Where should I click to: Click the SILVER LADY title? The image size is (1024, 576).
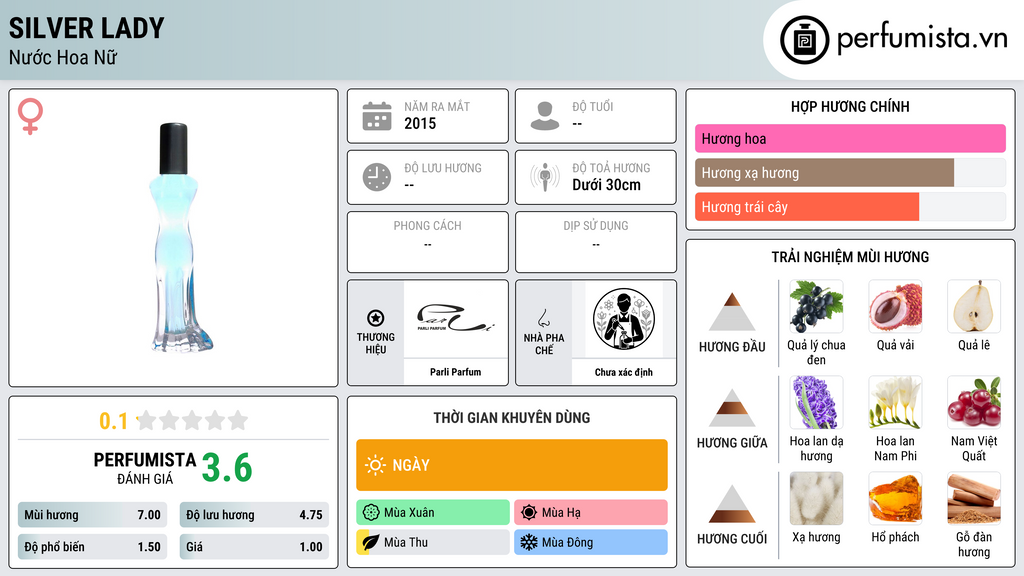[x=86, y=28]
